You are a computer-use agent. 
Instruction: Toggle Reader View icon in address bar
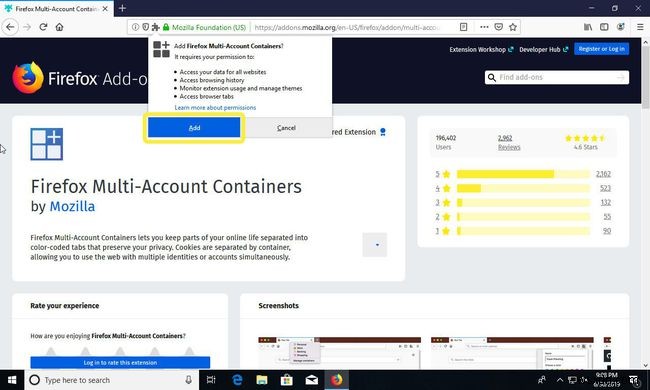tap(463, 27)
